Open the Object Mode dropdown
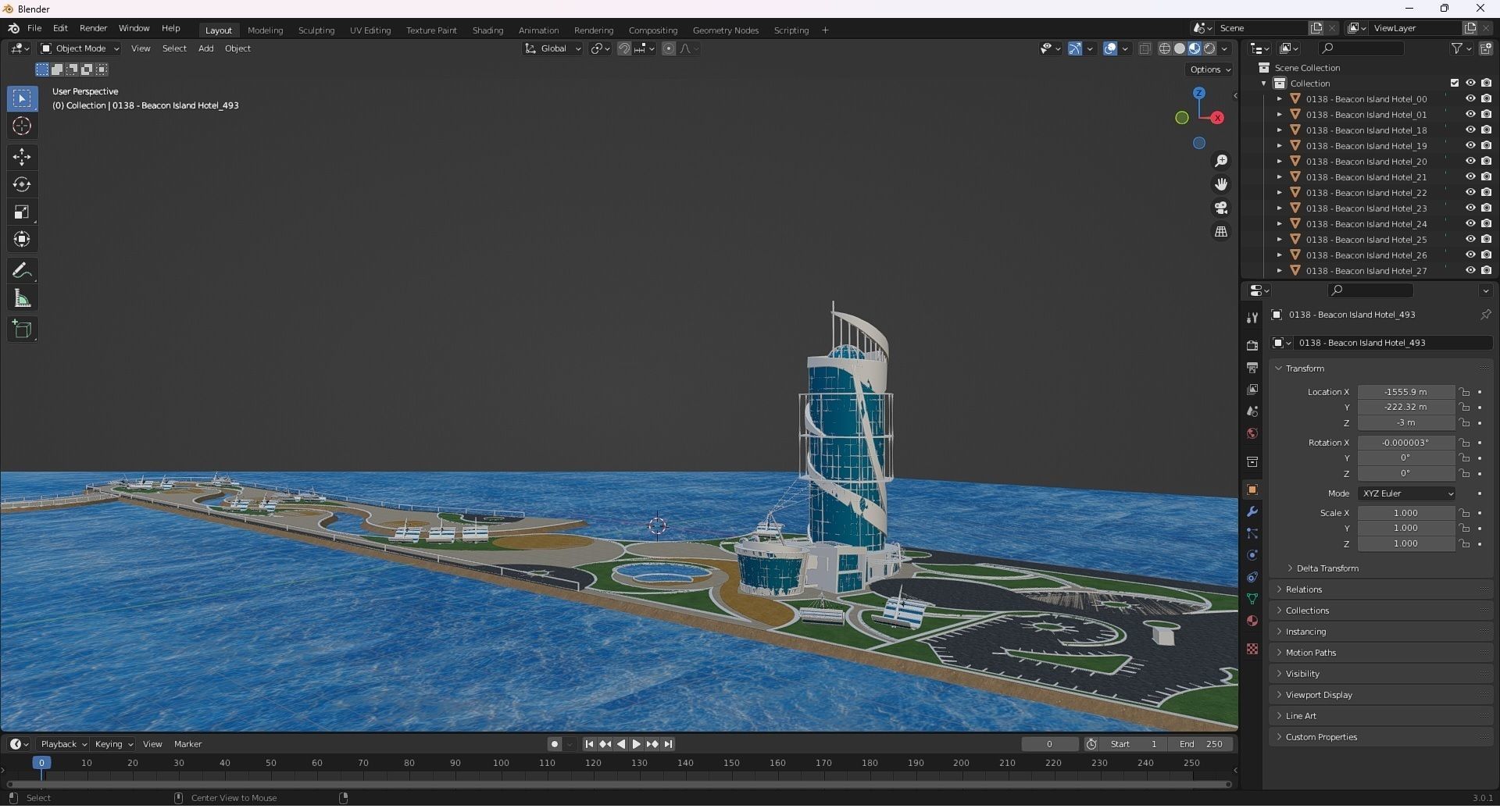 tap(80, 48)
